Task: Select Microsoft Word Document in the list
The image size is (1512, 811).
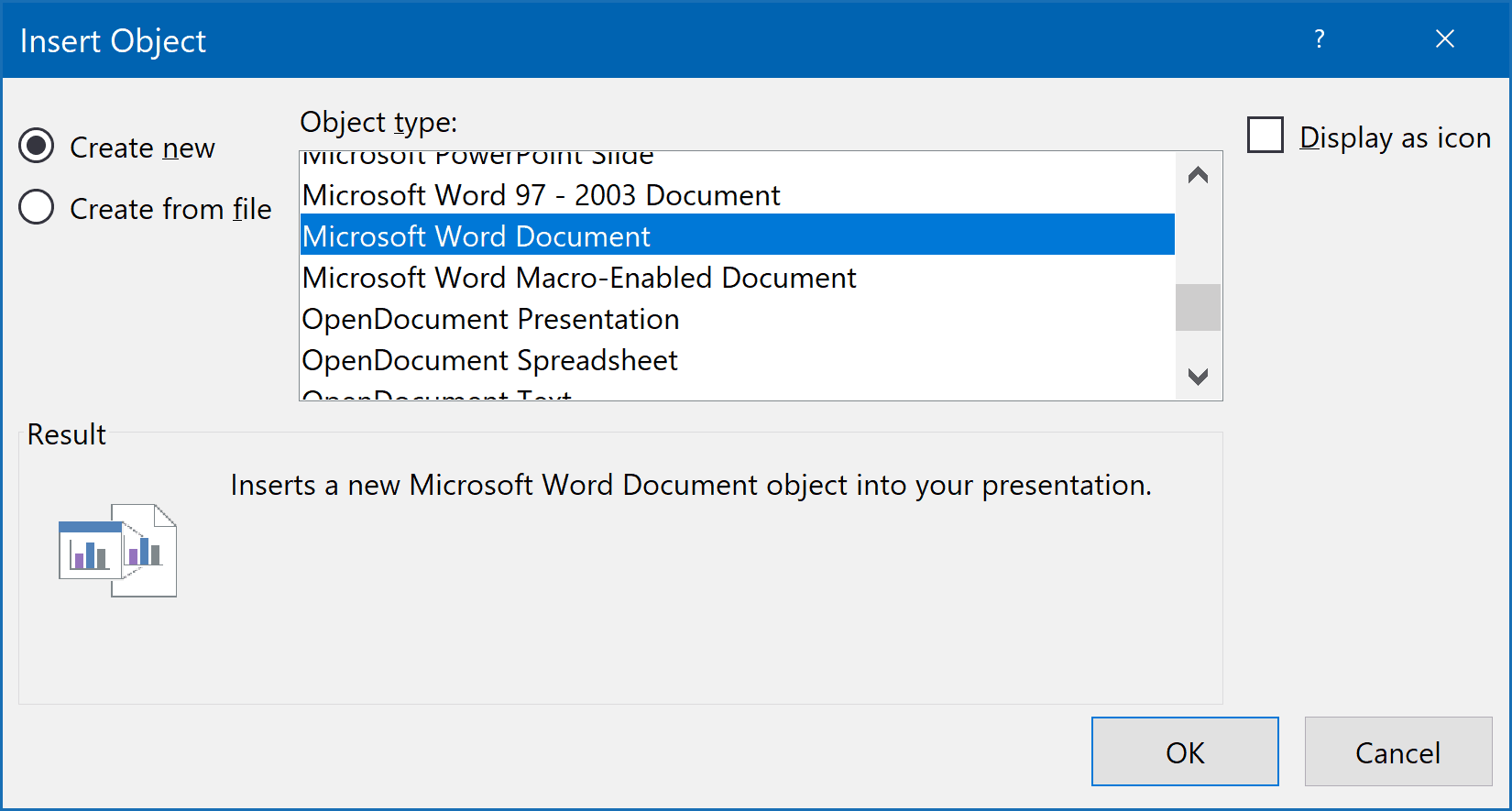Action: (738, 236)
